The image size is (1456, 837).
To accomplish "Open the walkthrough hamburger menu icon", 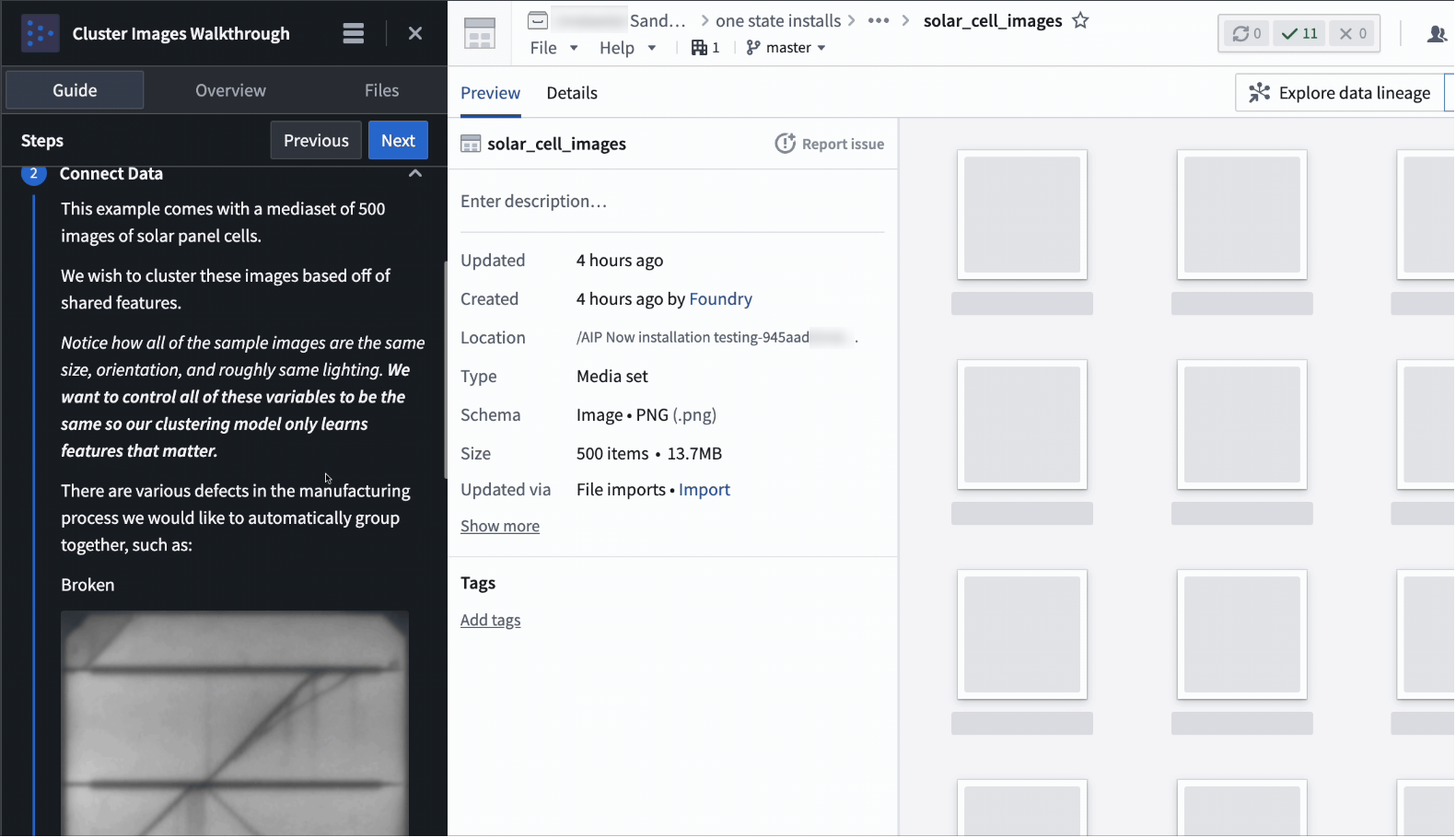I will pos(353,33).
